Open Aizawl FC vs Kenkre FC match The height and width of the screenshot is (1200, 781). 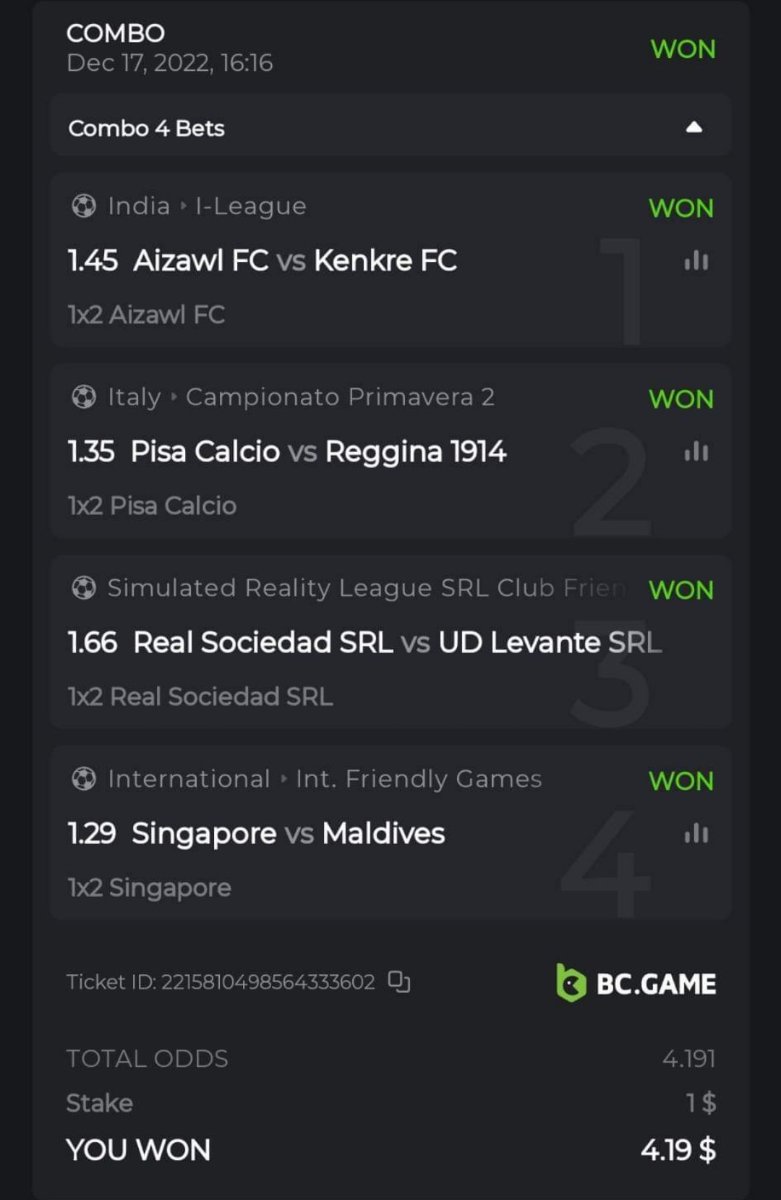tap(295, 261)
